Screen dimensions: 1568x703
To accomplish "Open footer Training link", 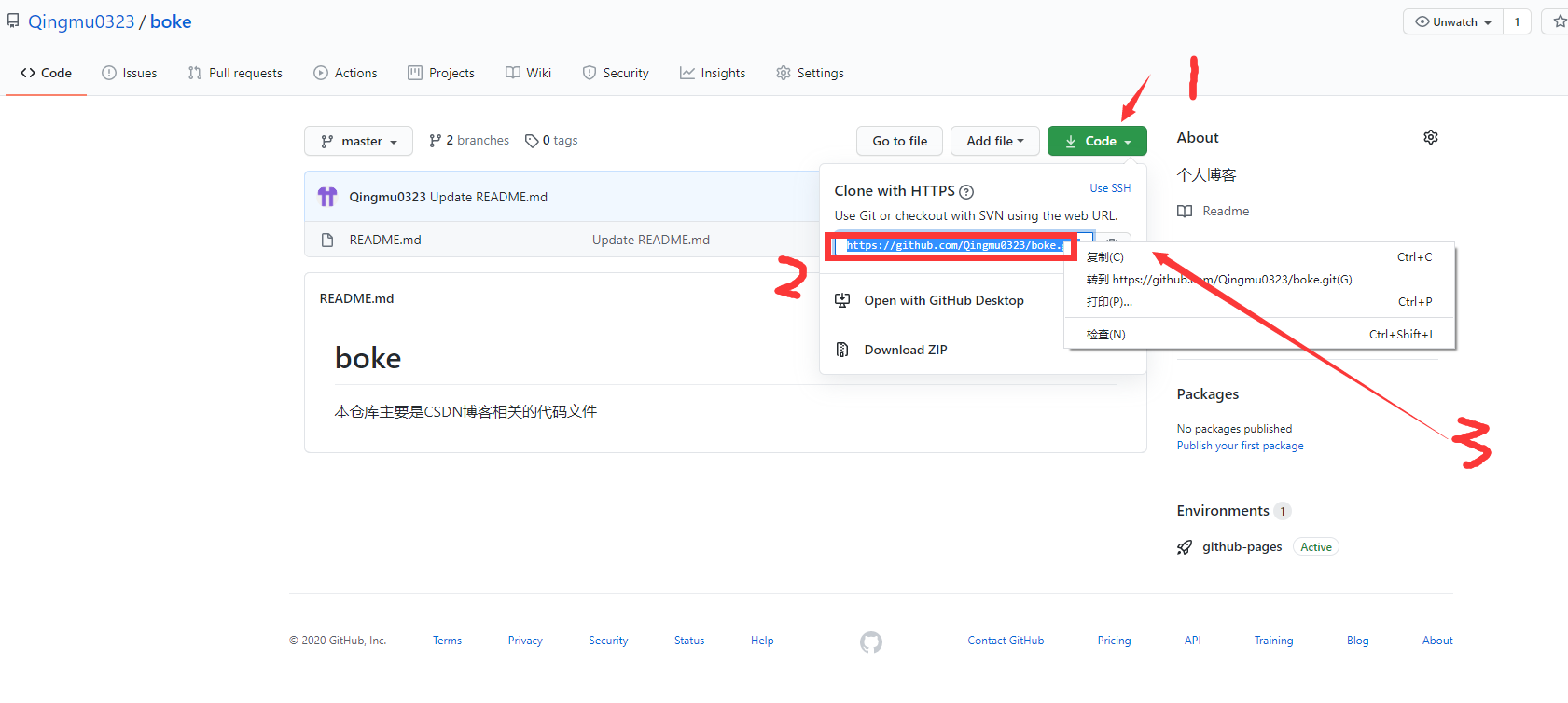I will coord(1273,641).
